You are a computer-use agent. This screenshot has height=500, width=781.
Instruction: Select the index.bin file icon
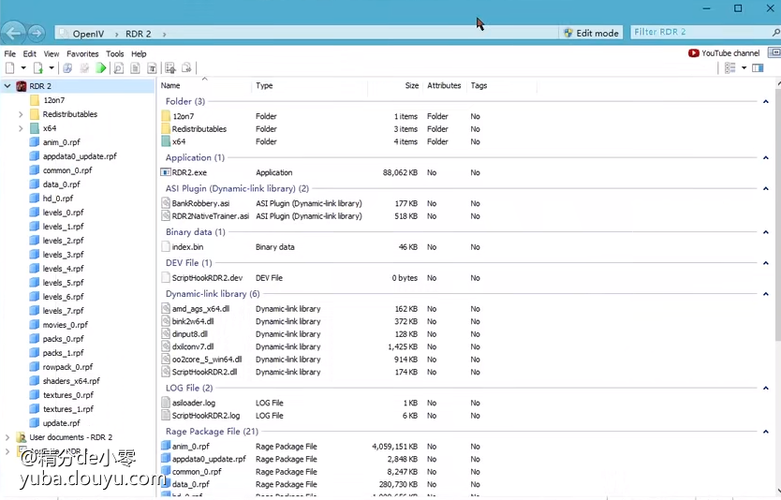(166, 247)
